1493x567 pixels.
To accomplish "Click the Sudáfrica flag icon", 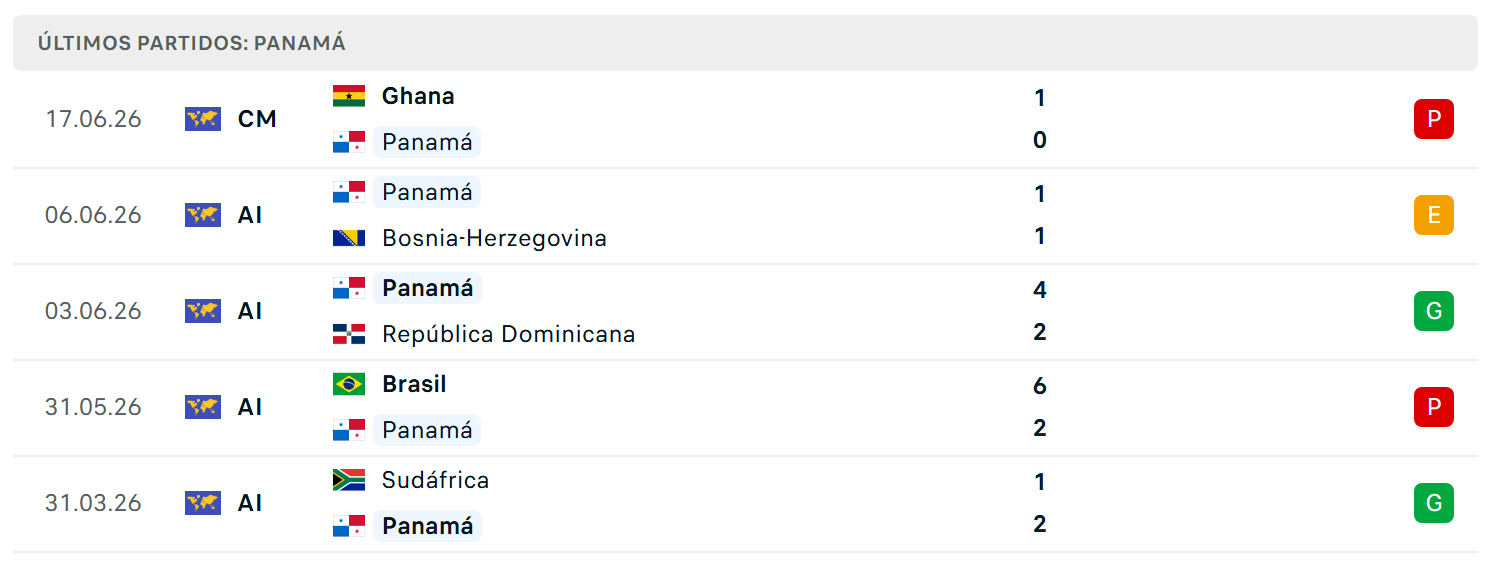I will [349, 480].
